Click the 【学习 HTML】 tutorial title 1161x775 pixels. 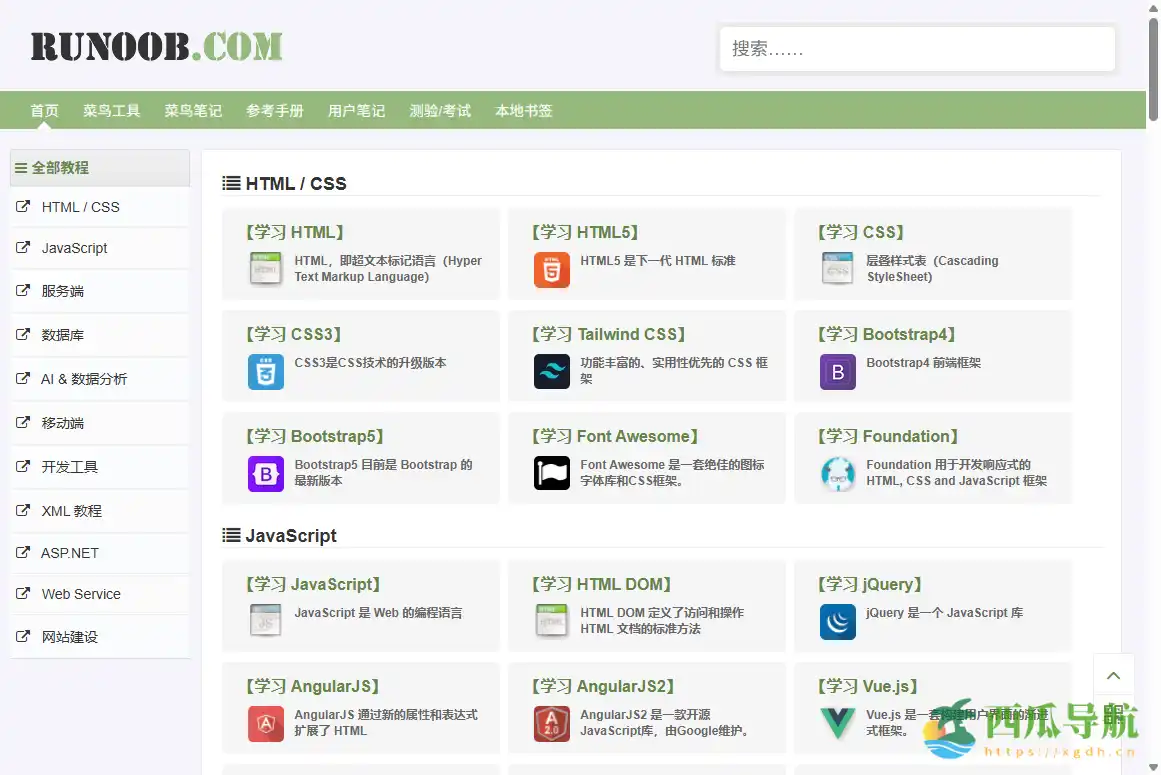[x=294, y=232]
